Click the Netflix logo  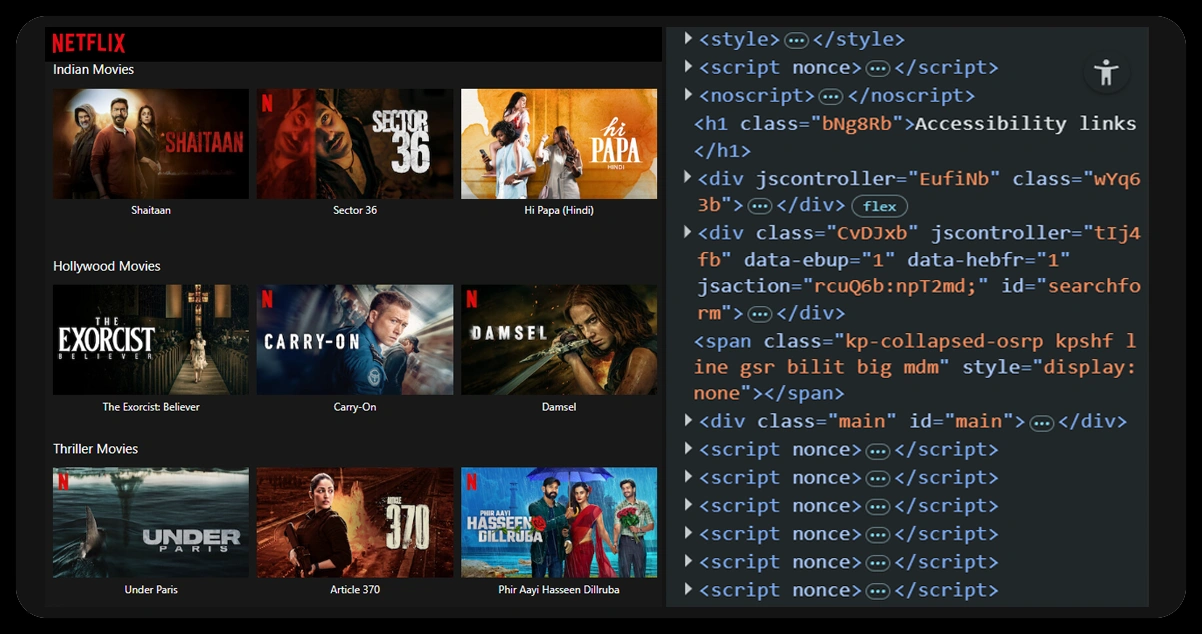88,43
